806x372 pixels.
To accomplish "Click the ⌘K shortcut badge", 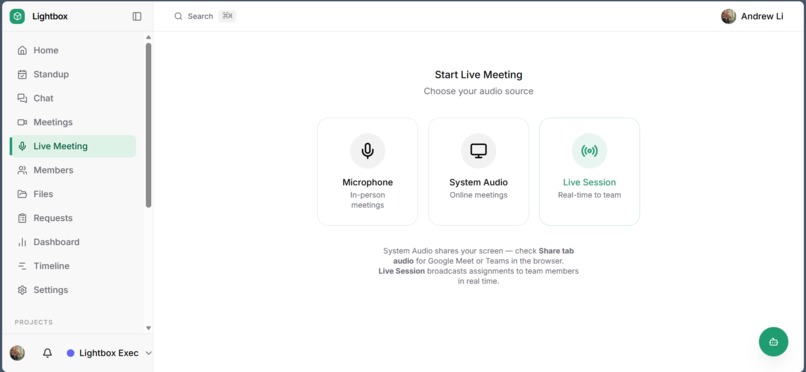I will (x=227, y=16).
